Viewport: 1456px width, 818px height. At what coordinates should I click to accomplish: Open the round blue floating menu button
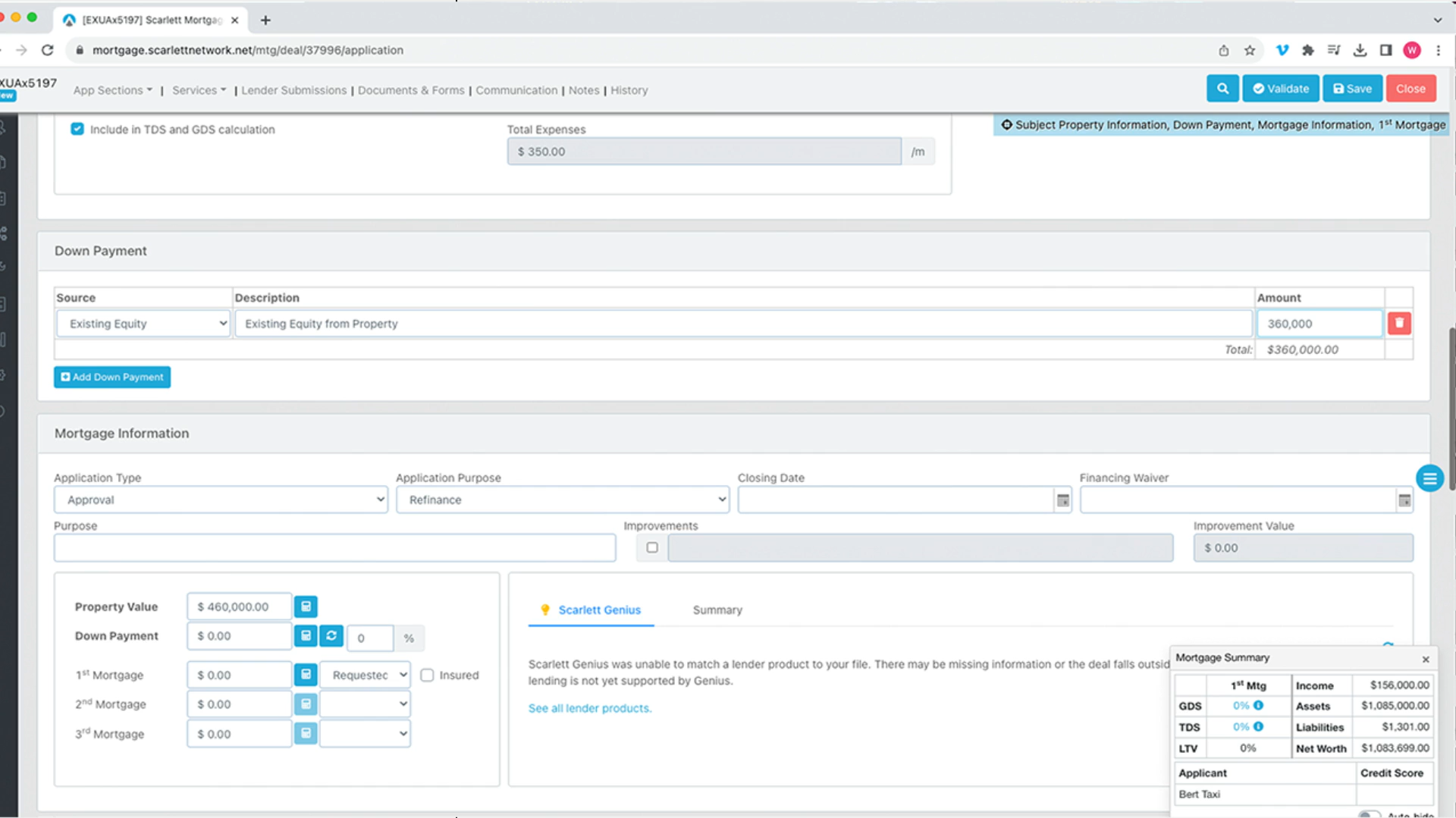1429,478
